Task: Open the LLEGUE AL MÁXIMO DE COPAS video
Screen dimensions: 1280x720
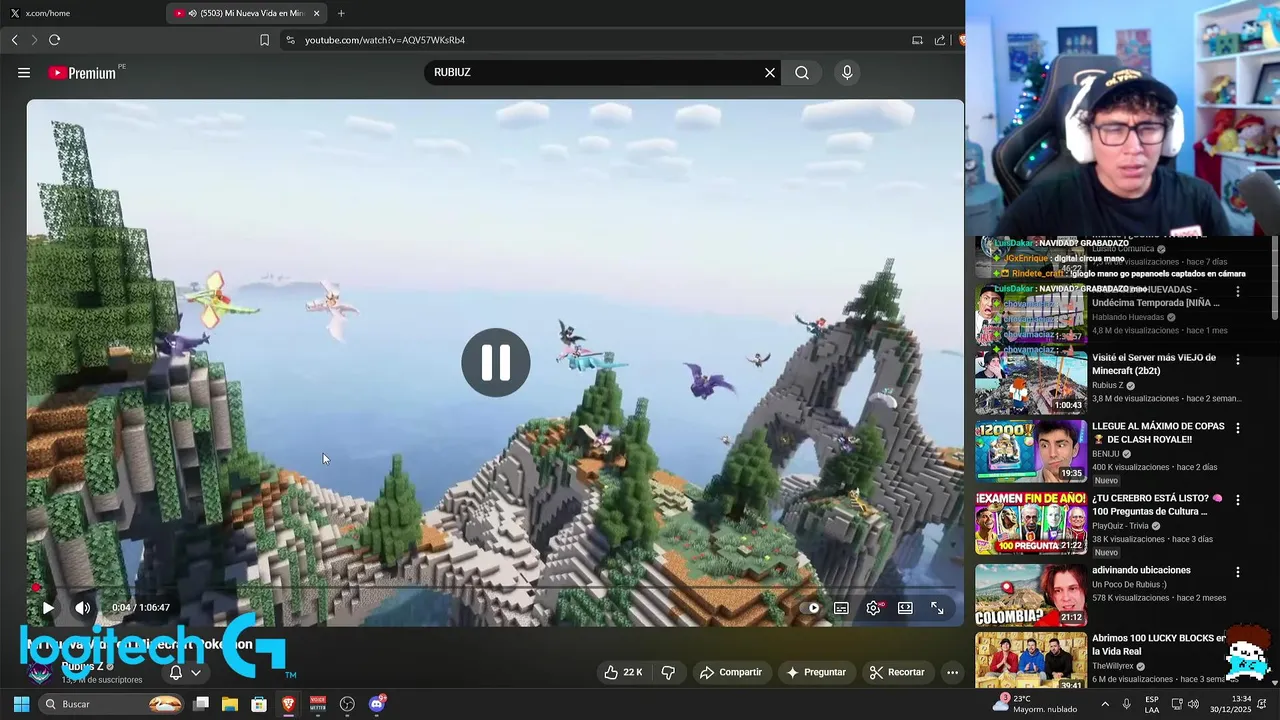Action: (x=1158, y=433)
